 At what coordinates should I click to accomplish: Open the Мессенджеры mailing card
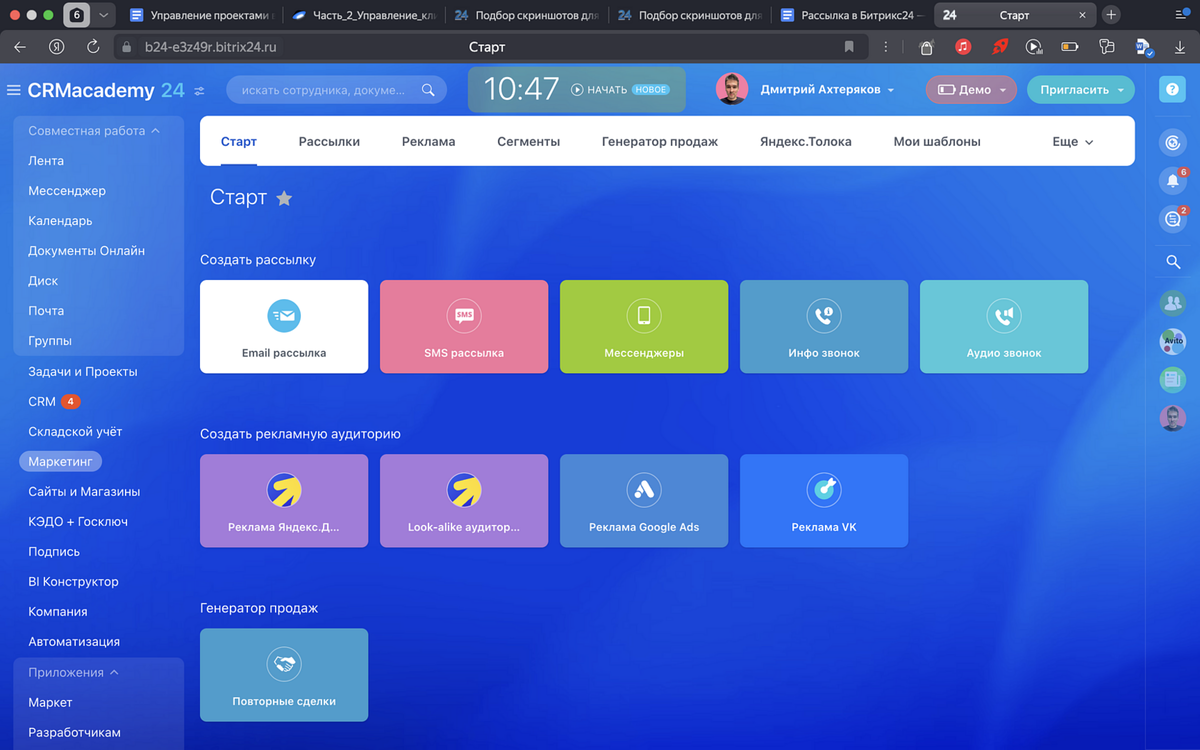click(644, 326)
